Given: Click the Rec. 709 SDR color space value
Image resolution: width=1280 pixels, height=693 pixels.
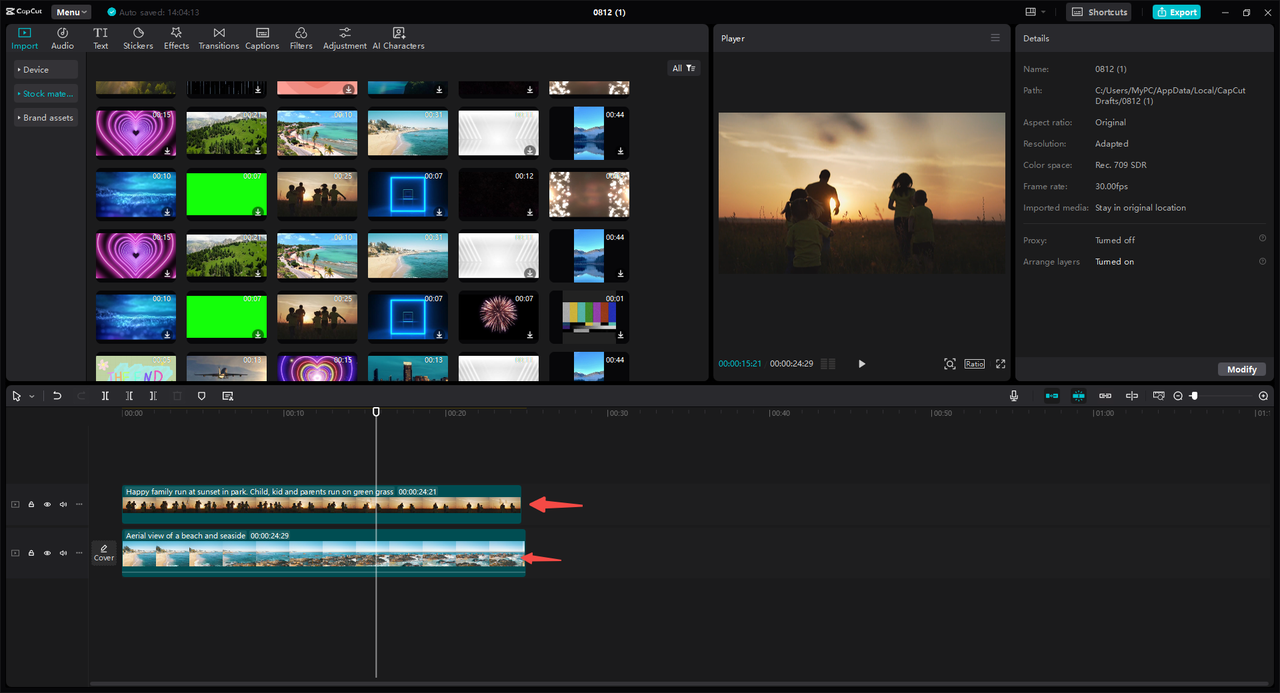Looking at the screenshot, I should point(1122,165).
